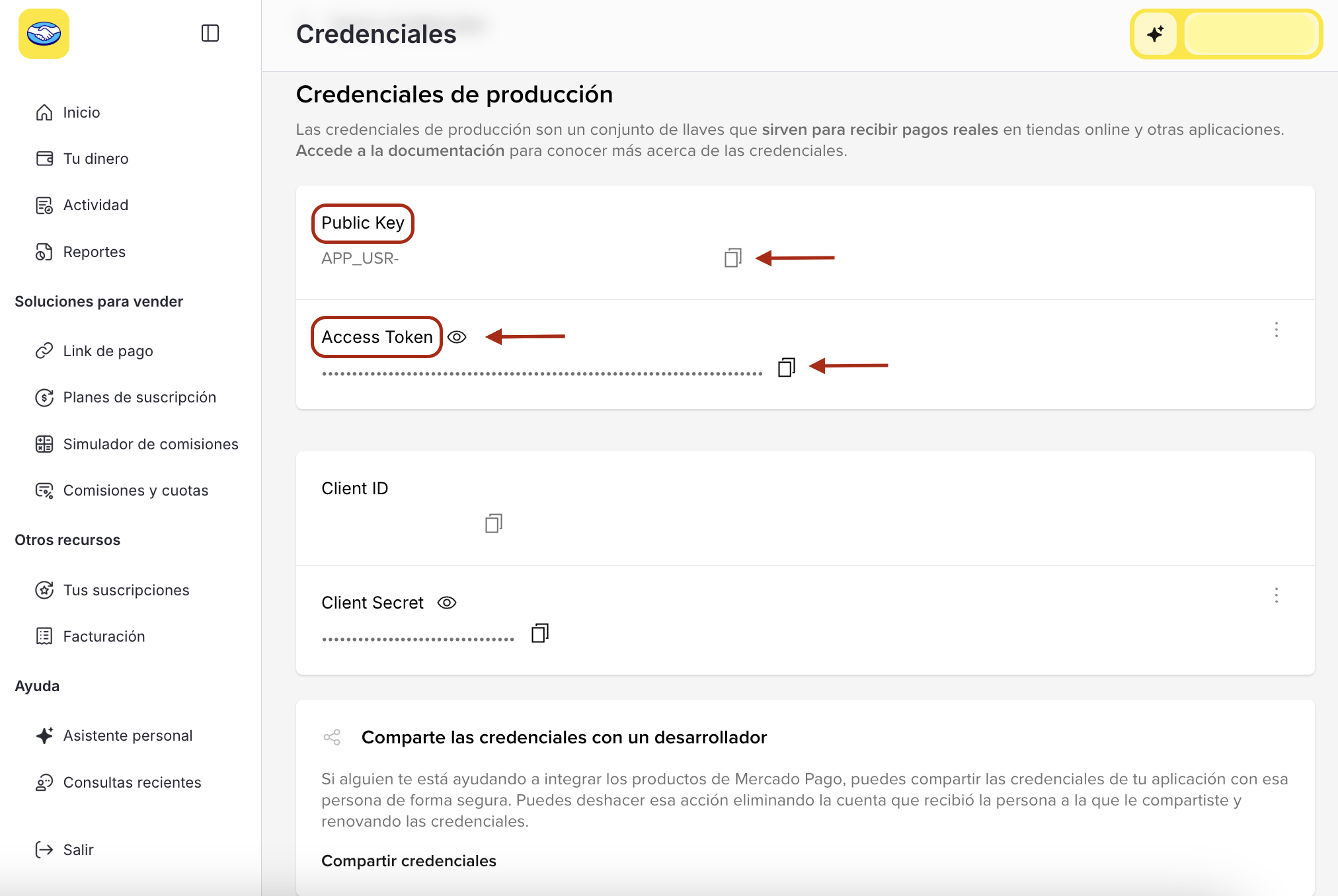This screenshot has width=1338, height=896.
Task: Click the Simulador de comisiones calculator icon
Action: [x=44, y=444]
